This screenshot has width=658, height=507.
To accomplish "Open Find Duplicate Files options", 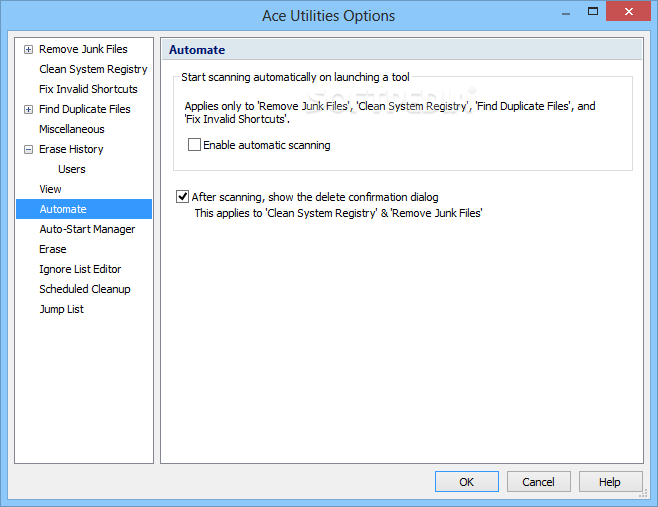I will tap(85, 109).
